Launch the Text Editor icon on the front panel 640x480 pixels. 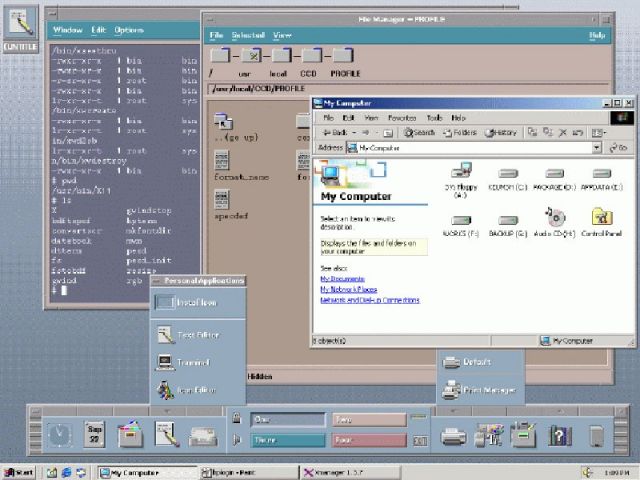(167, 434)
